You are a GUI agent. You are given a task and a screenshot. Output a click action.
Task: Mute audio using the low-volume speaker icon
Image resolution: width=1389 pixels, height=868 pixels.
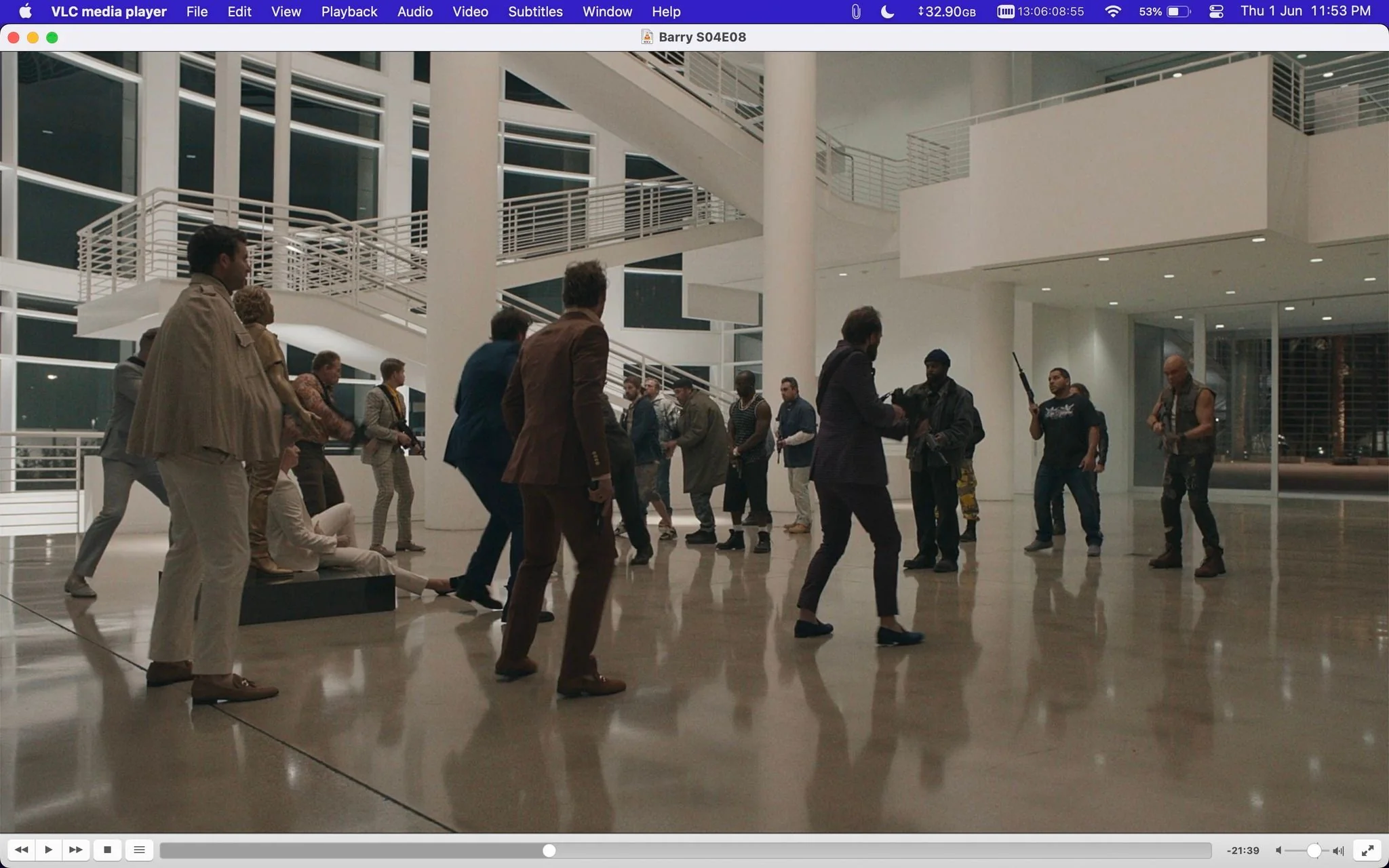(x=1278, y=850)
